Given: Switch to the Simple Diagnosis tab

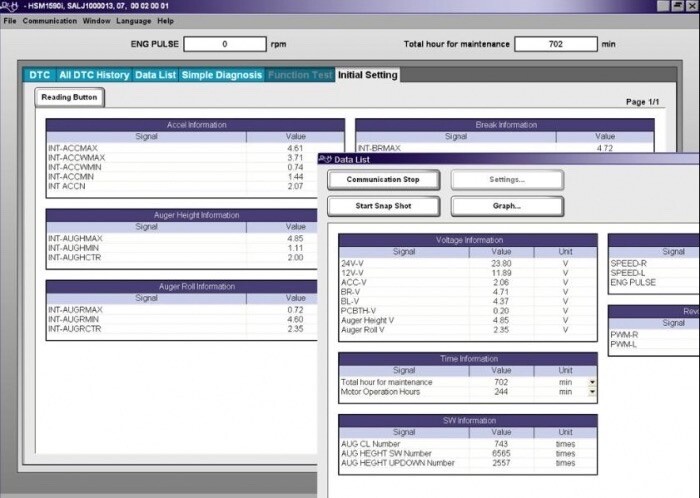Looking at the screenshot, I should point(222,75).
